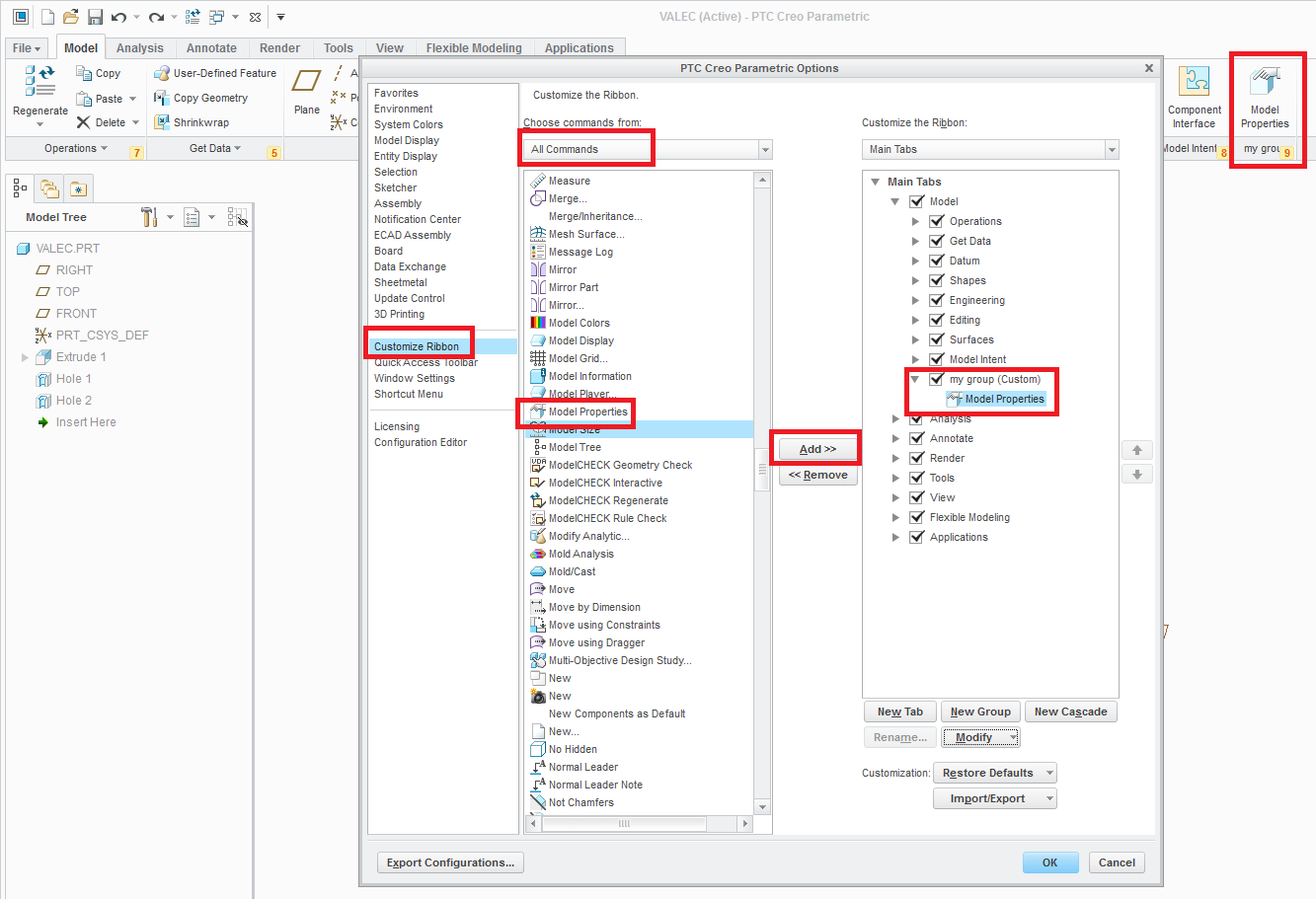Uncheck the Model main tab checkbox
Screen dimensions: 1316x899
(x=917, y=201)
